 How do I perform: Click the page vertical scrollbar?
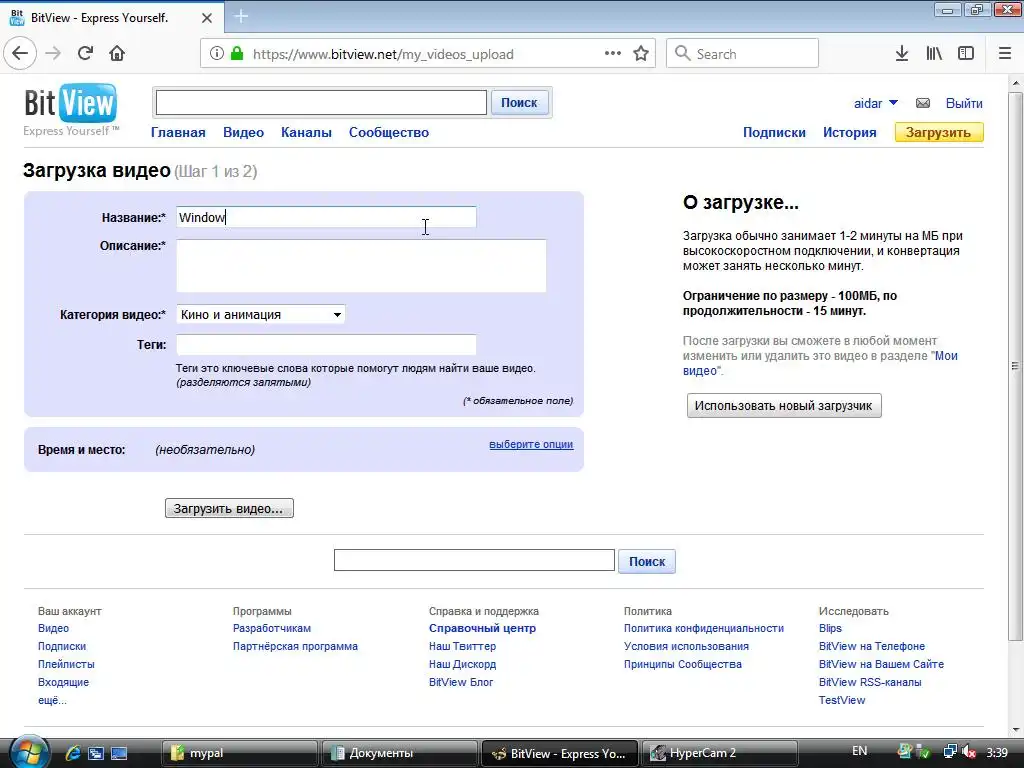pos(1016,366)
